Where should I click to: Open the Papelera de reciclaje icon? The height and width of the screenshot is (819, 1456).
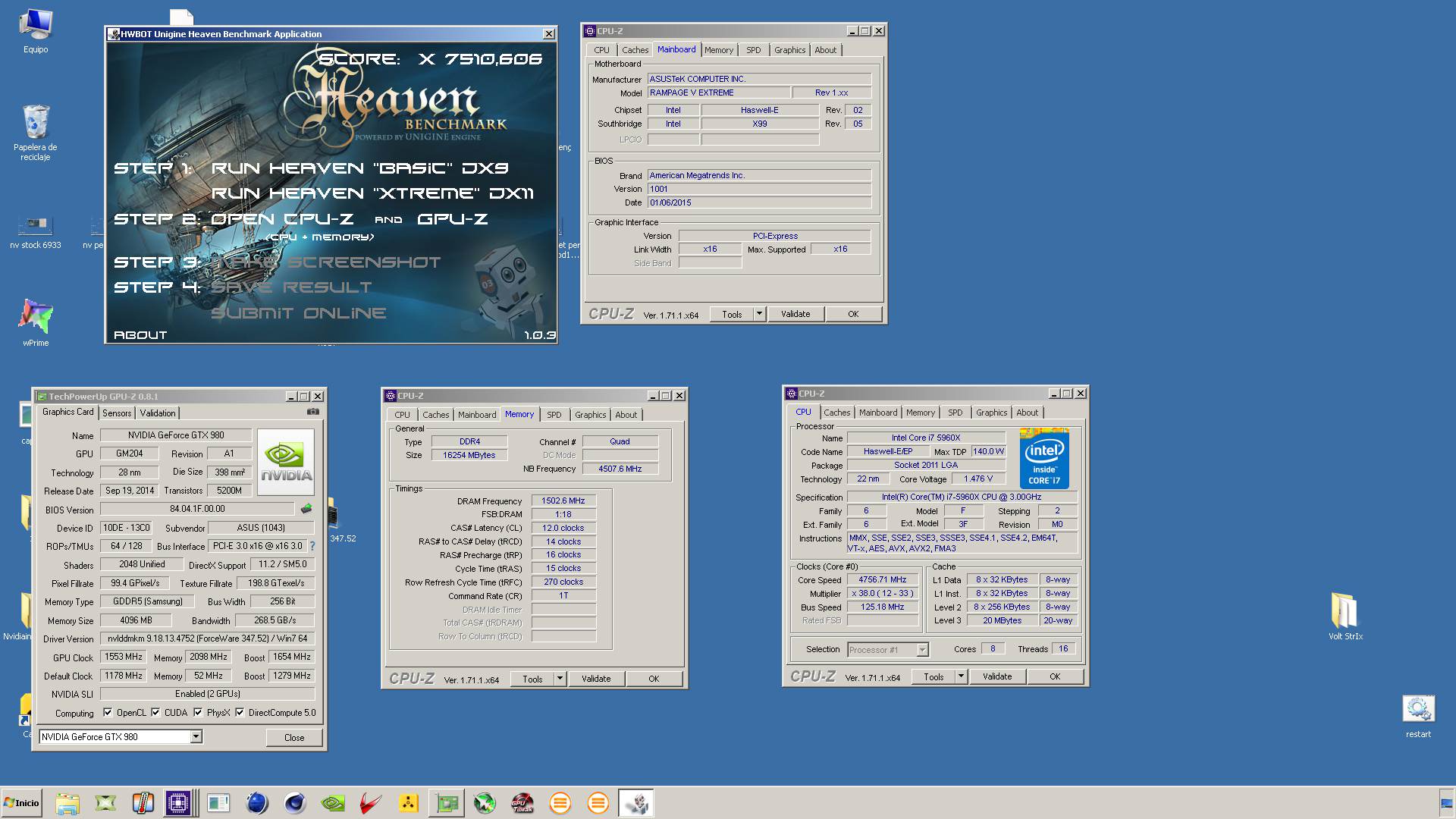(36, 133)
